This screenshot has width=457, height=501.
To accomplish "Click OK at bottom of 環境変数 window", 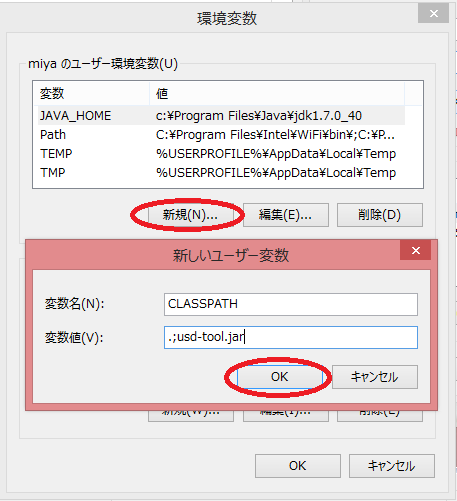I will coord(298,466).
